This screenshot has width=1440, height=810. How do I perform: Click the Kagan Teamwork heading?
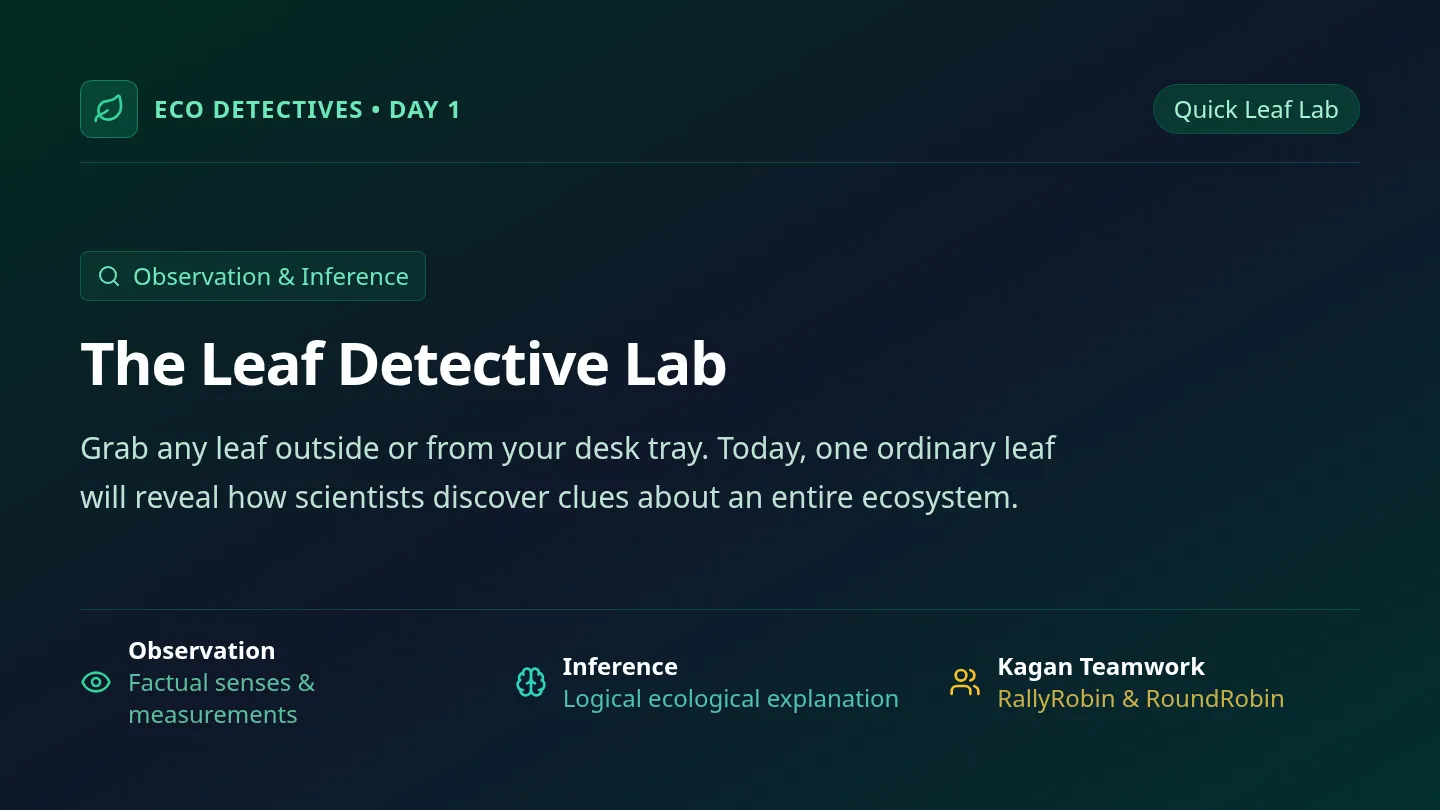(1101, 666)
